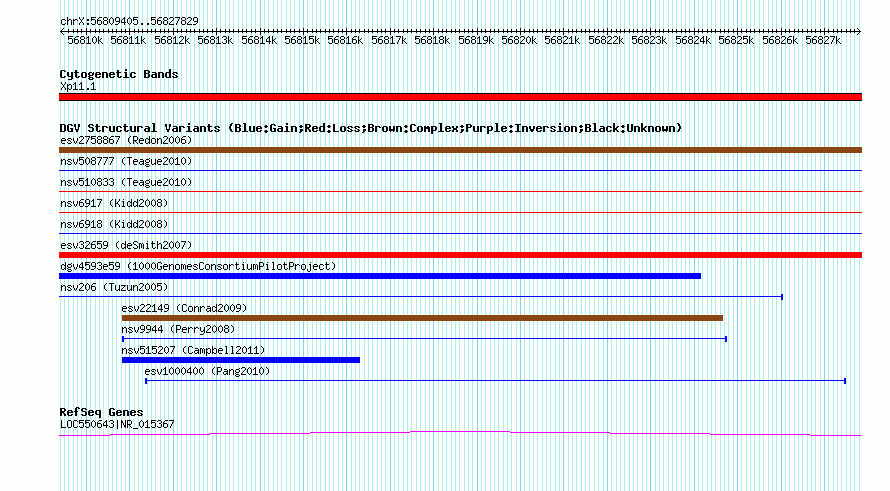The width and height of the screenshot is (890, 491).
Task: Click the 56817k ruler tick label
Action: [389, 41]
